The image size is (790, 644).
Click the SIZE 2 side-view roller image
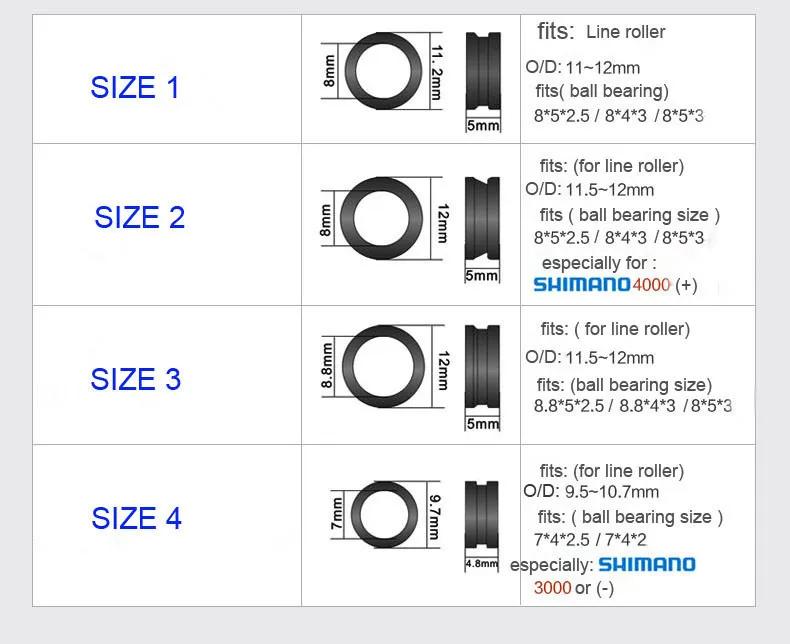point(482,220)
